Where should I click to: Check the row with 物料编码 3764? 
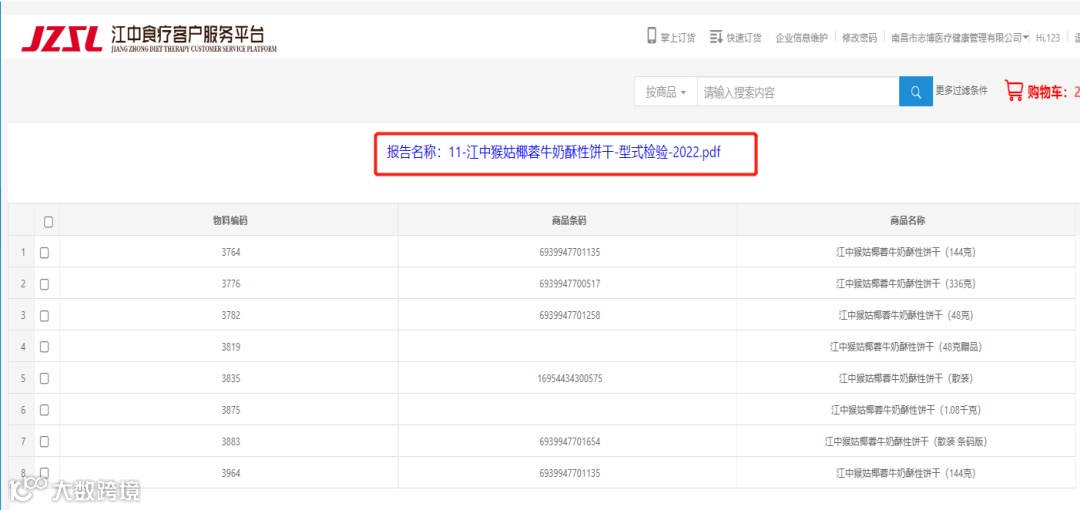[44, 252]
